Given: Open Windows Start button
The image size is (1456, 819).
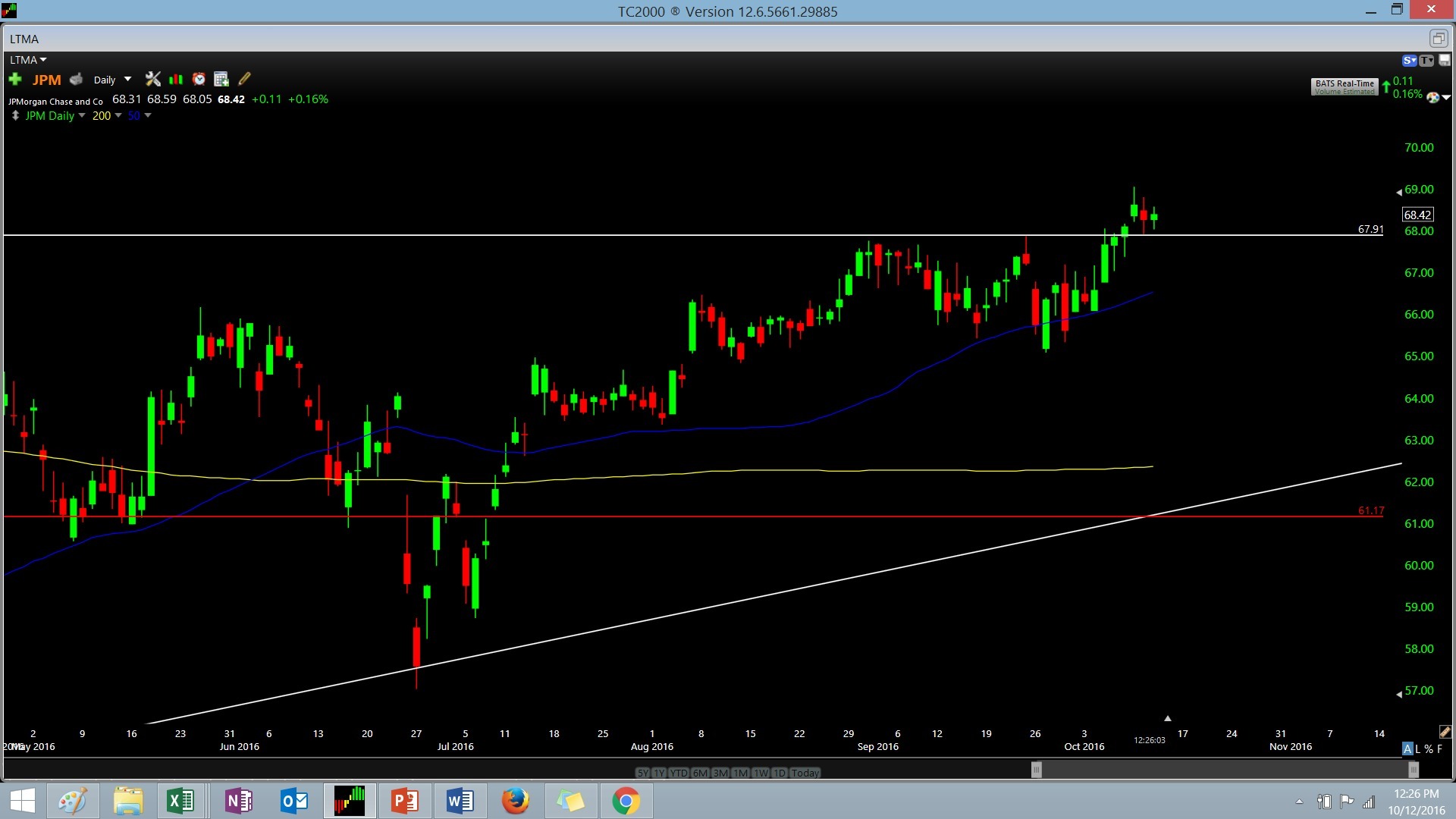Looking at the screenshot, I should [x=23, y=801].
